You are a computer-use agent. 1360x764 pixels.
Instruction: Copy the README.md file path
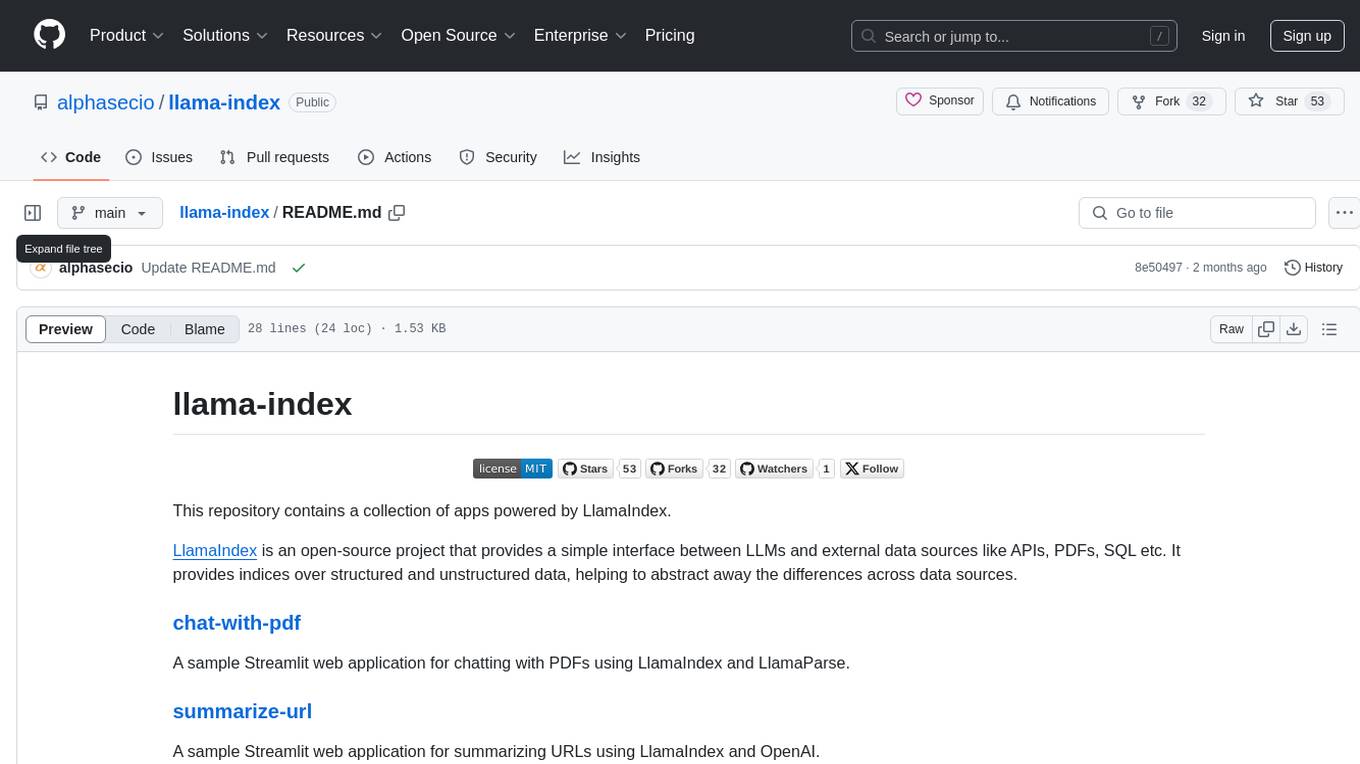[x=397, y=213]
